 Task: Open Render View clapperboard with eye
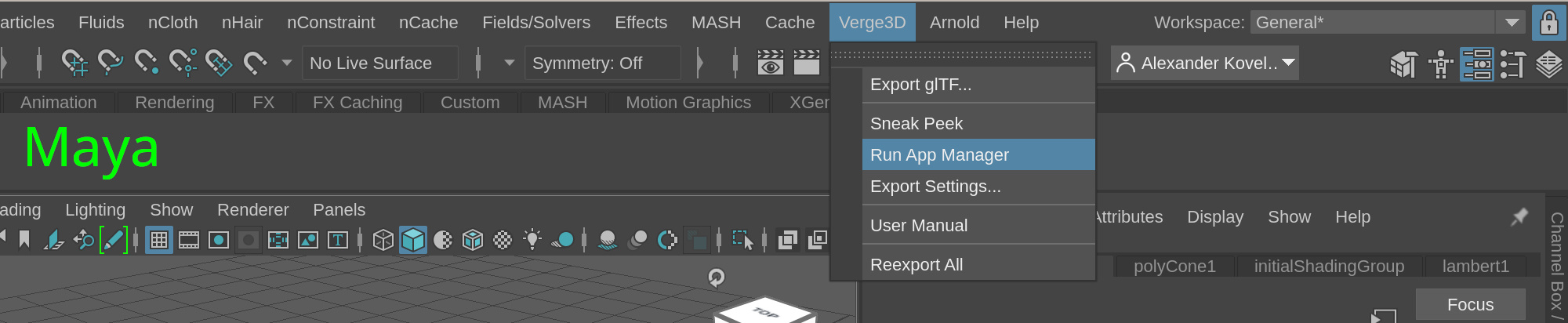771,62
